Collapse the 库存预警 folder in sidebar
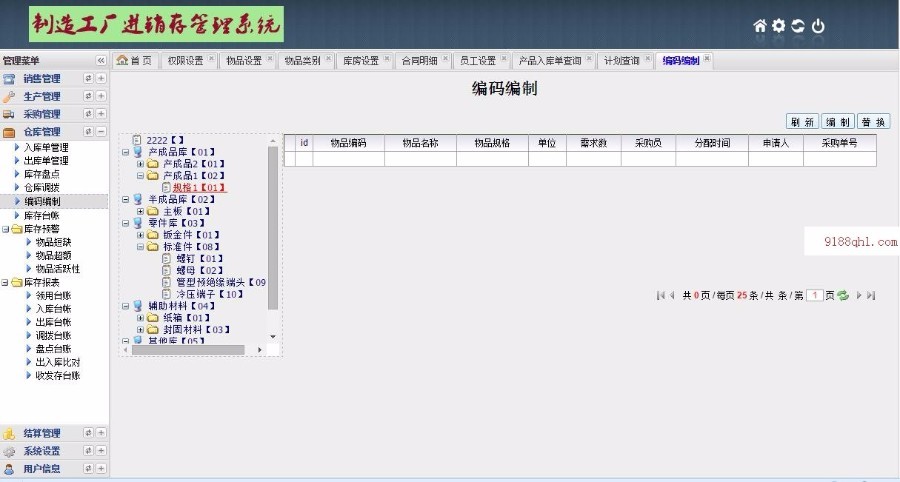The image size is (900, 482). (x=5, y=229)
